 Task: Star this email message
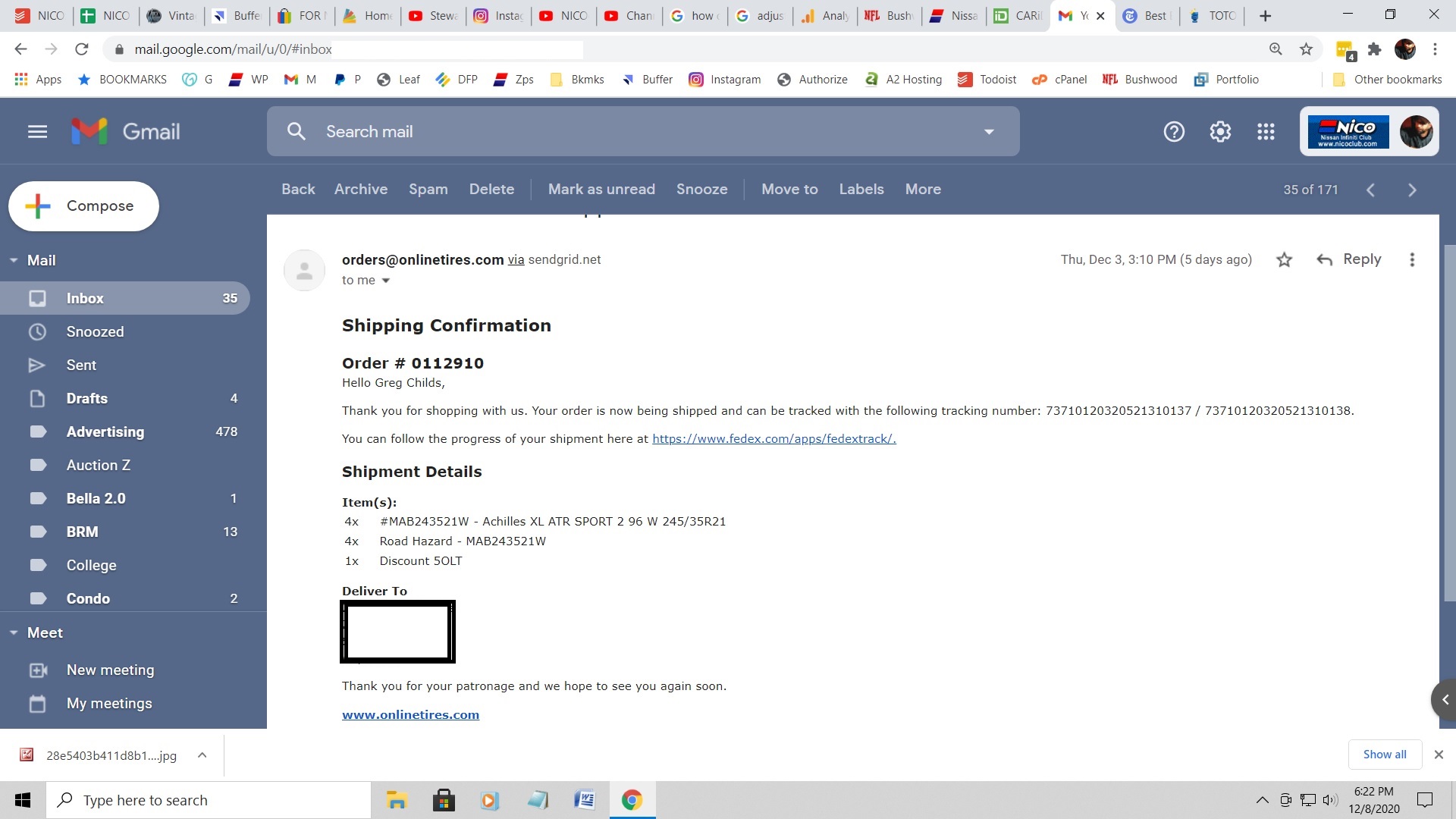pos(1284,260)
